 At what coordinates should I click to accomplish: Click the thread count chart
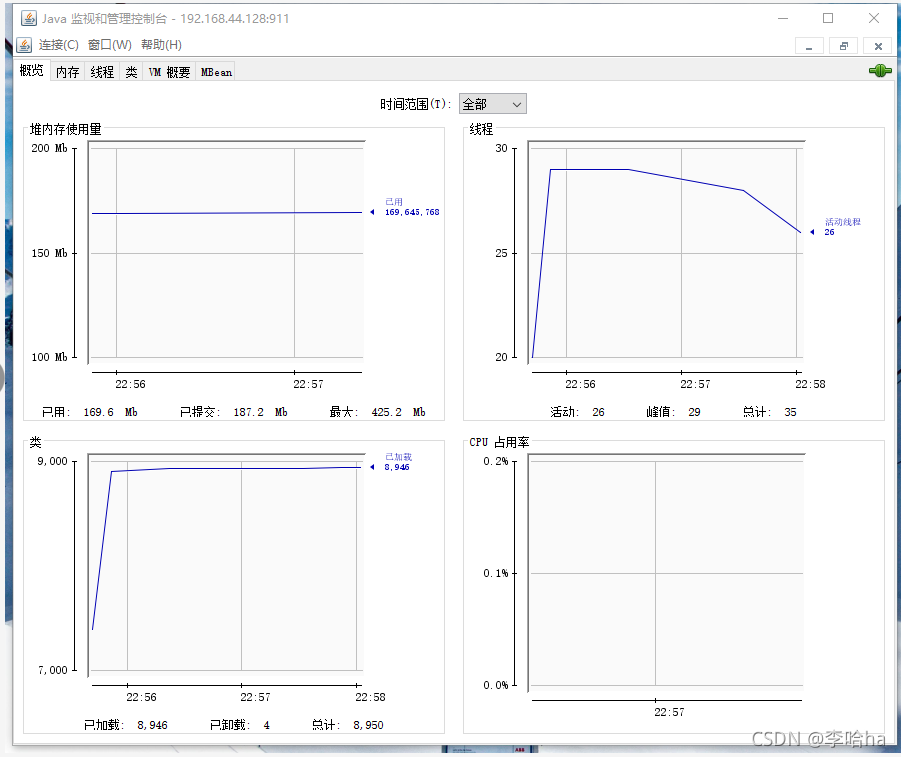coord(667,253)
